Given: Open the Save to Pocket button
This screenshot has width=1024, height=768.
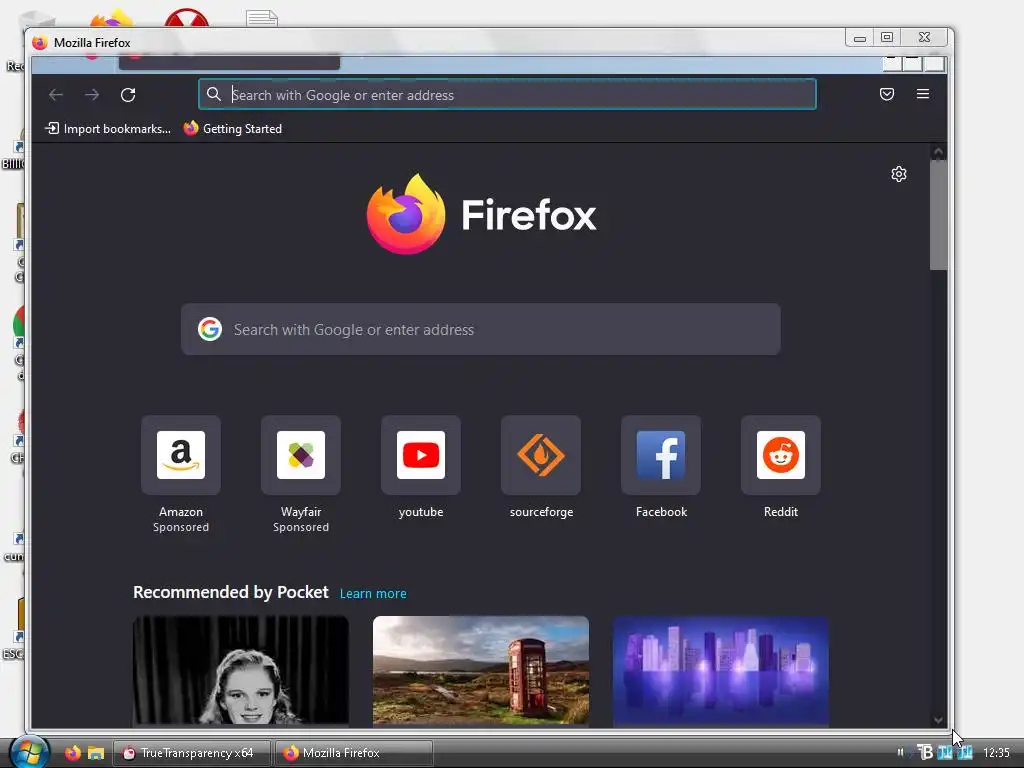Looking at the screenshot, I should pyautogui.click(x=887, y=94).
